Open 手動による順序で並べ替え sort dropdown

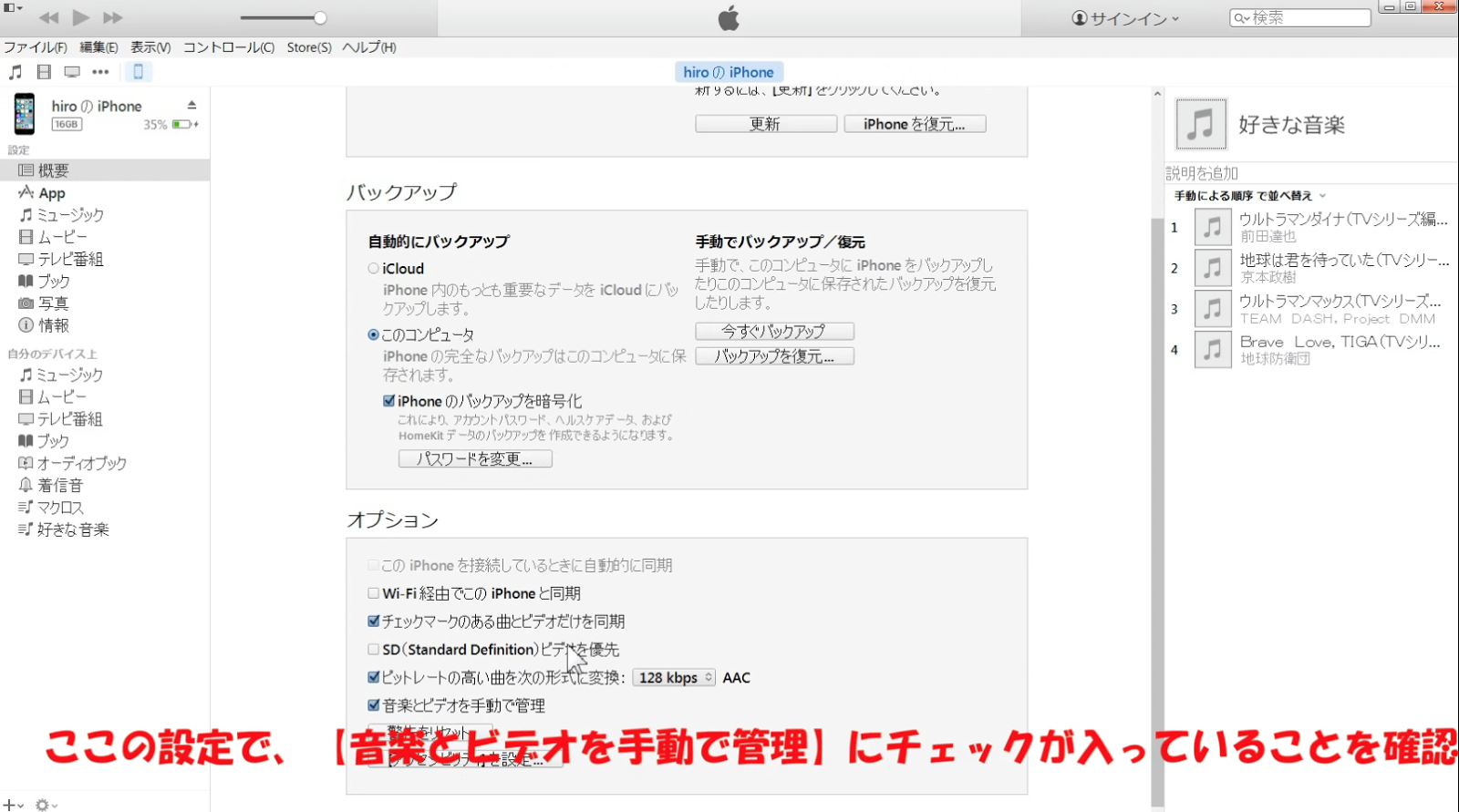click(1250, 196)
